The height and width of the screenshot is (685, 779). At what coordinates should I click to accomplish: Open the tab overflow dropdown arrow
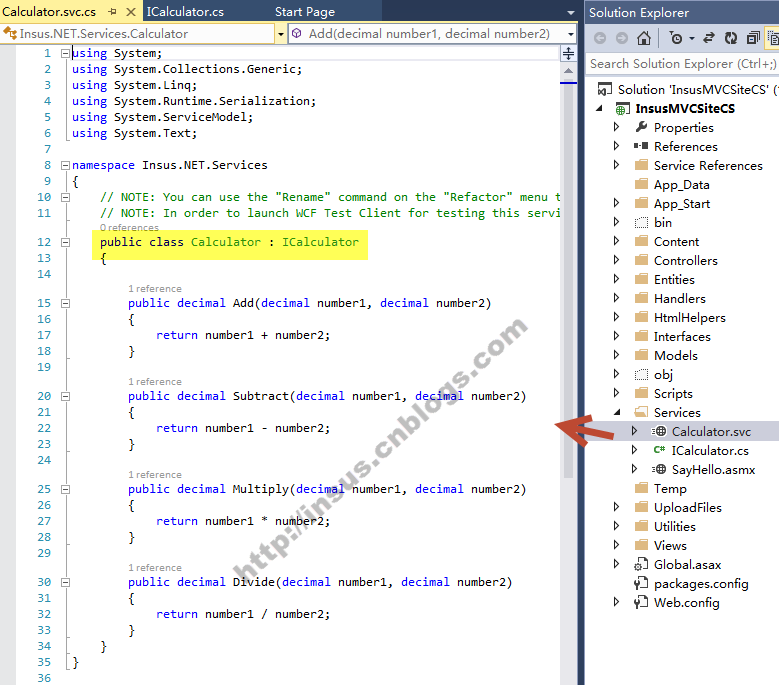[571, 12]
